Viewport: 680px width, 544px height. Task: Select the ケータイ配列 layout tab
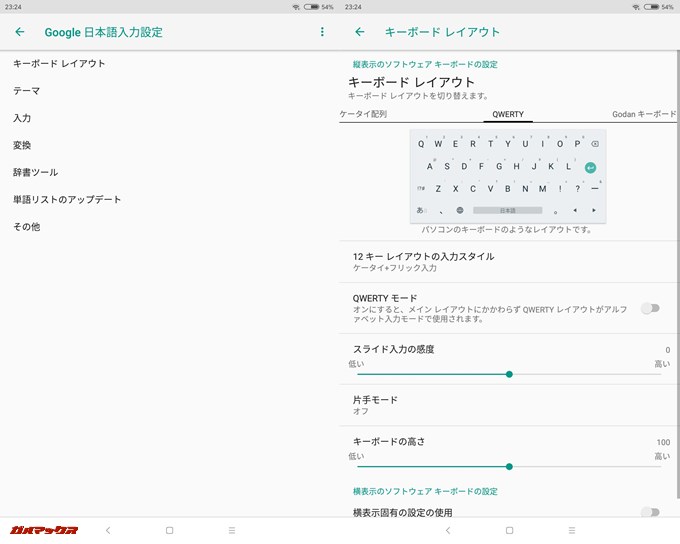[363, 114]
